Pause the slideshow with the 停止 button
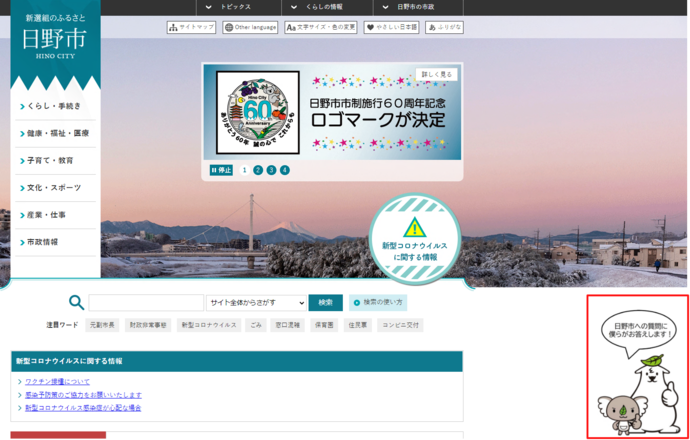 (221, 170)
